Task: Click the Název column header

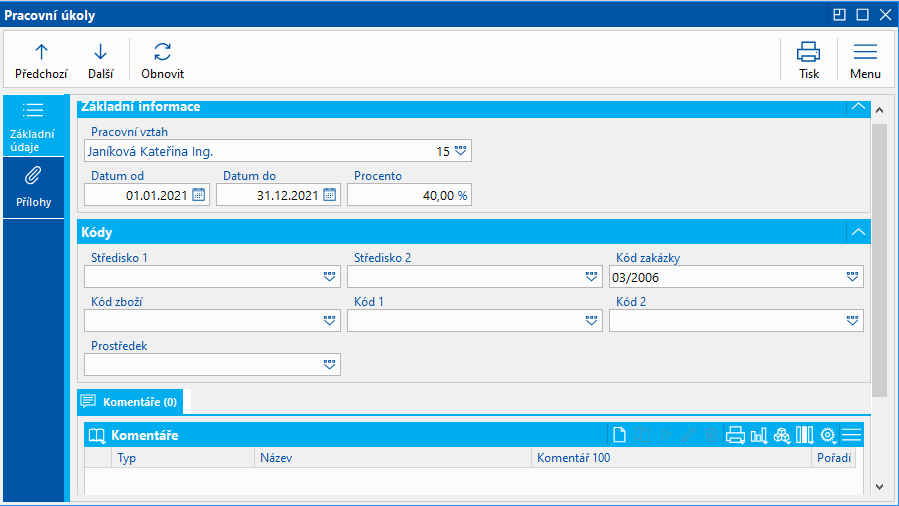Action: click(x=393, y=458)
